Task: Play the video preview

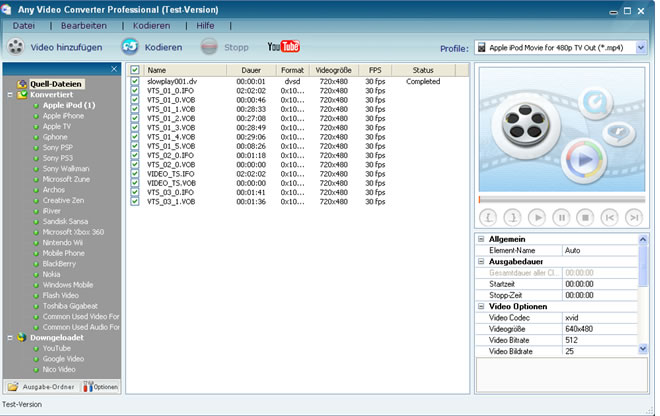Action: pos(537,218)
